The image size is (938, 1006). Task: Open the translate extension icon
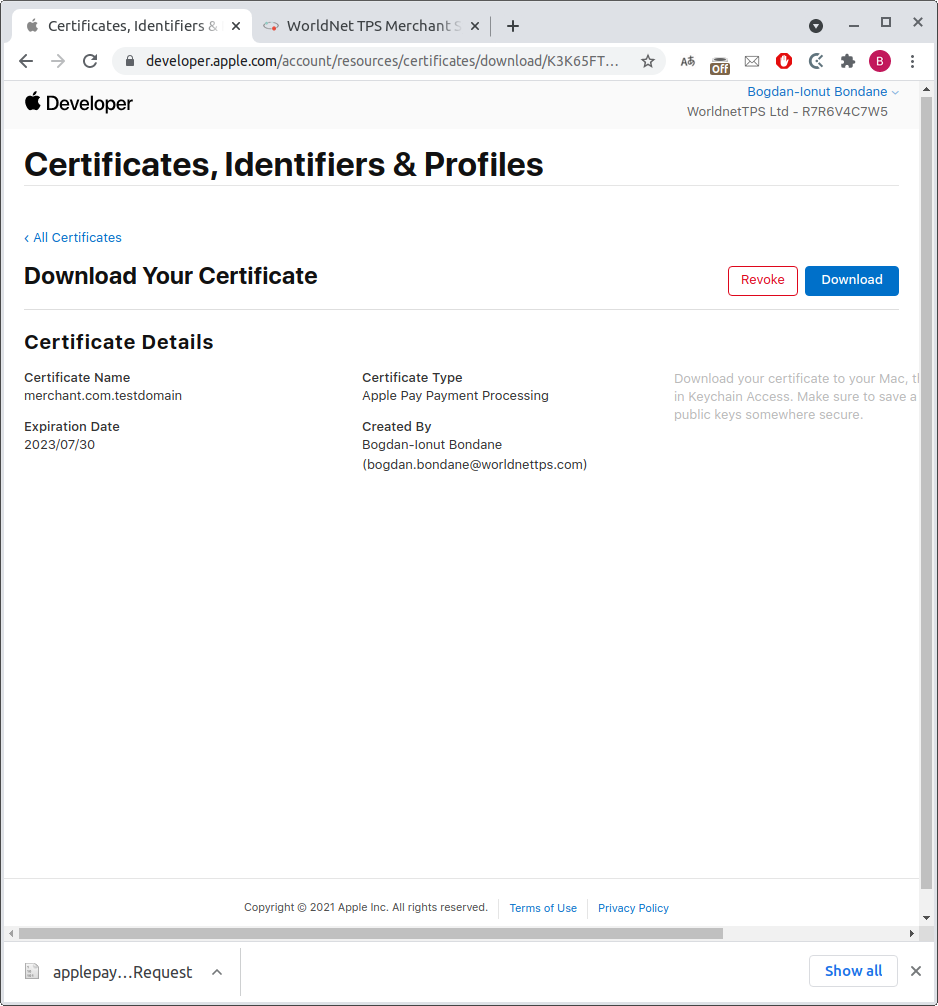[x=688, y=61]
